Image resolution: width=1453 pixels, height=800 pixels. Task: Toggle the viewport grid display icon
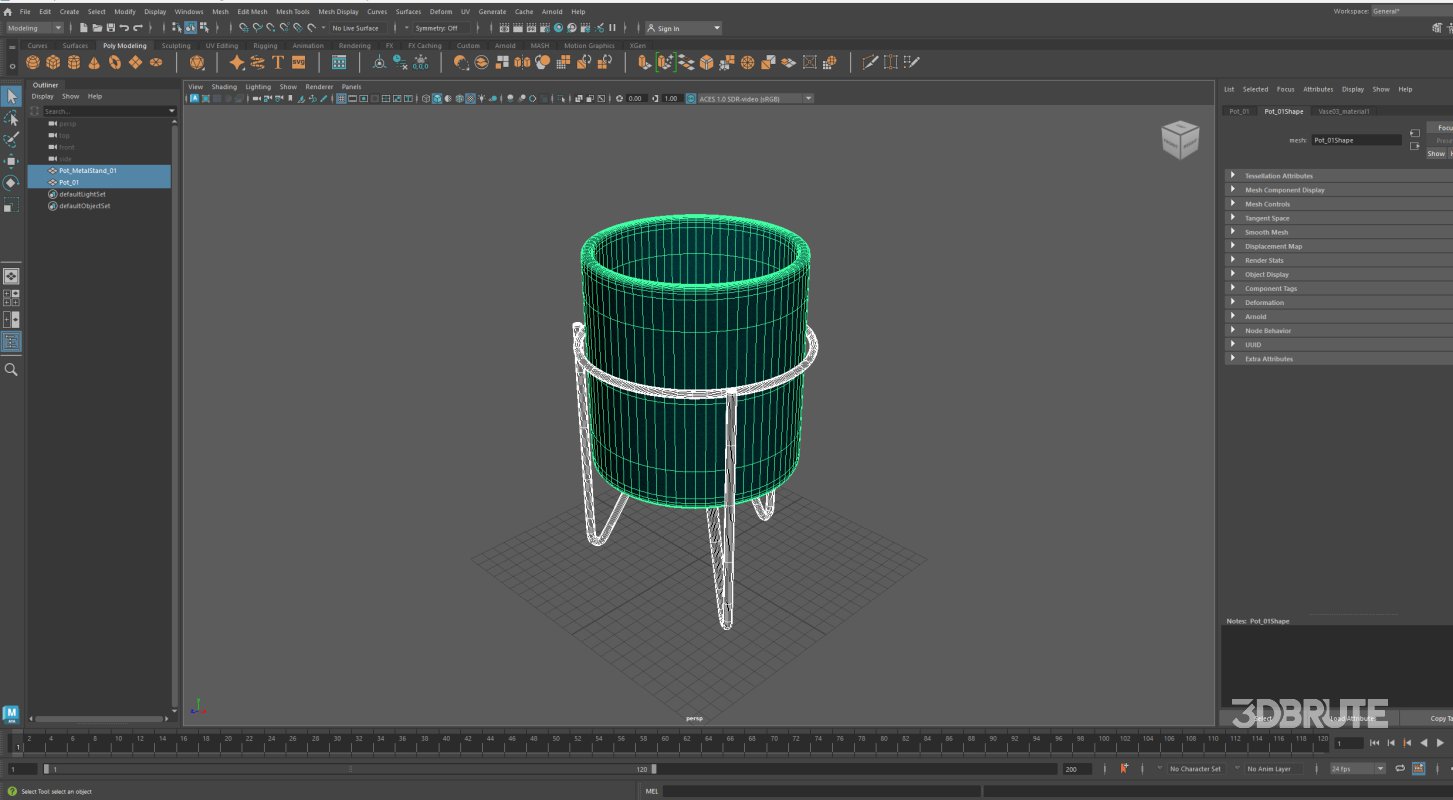[341, 99]
